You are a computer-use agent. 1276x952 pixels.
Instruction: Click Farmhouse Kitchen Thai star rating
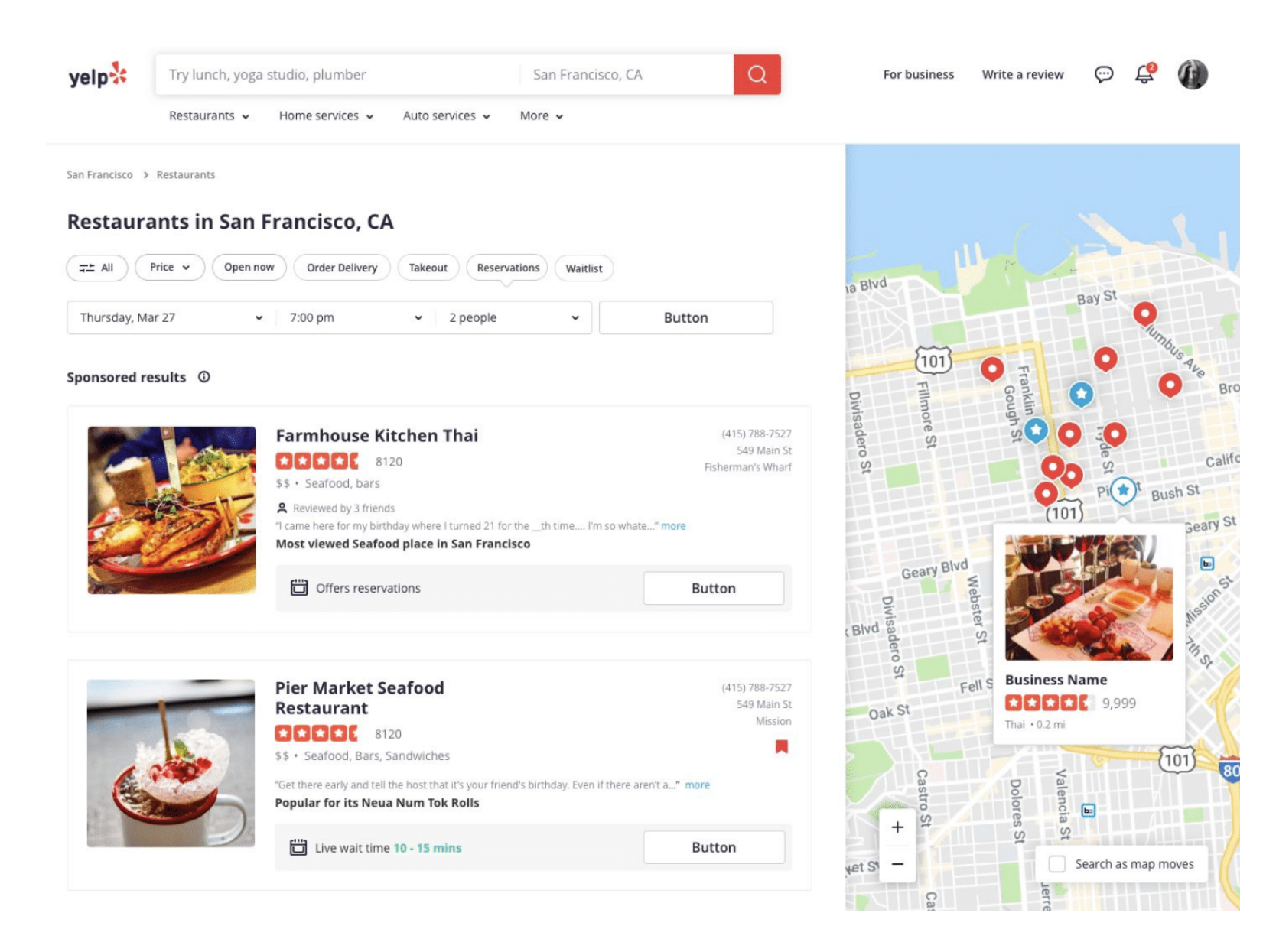coord(317,461)
